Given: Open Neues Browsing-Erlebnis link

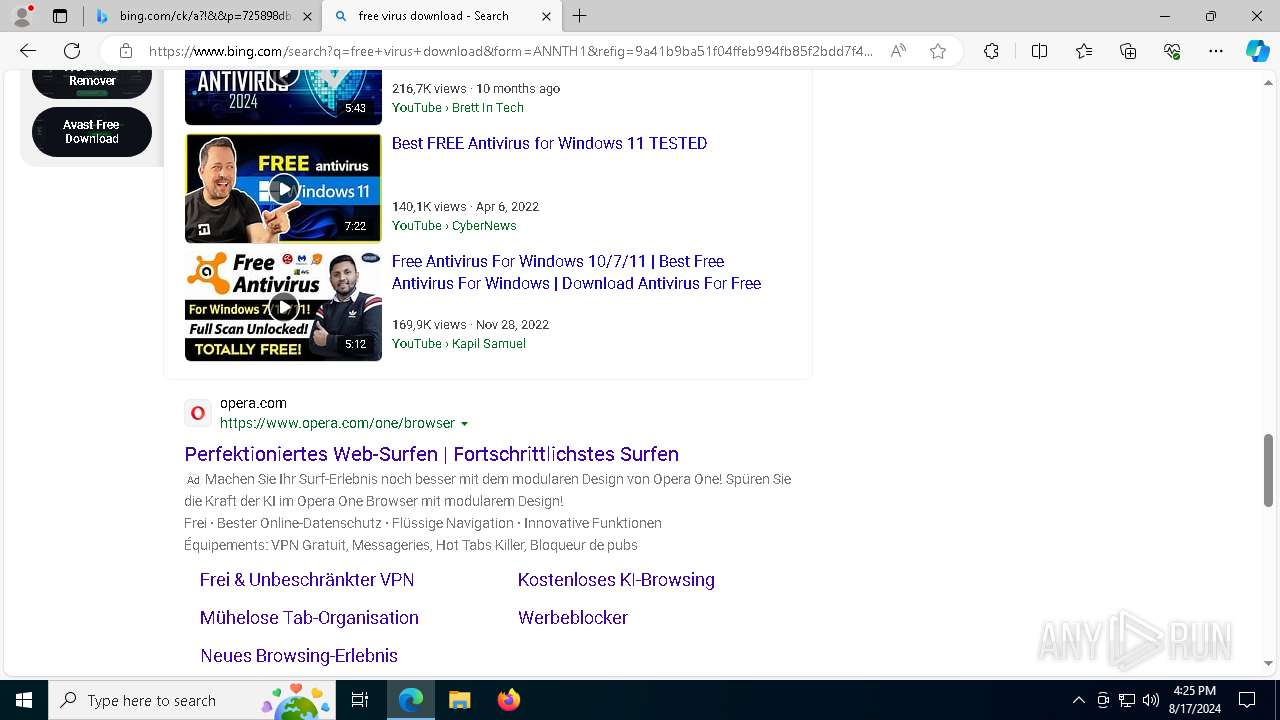Looking at the screenshot, I should coord(299,656).
